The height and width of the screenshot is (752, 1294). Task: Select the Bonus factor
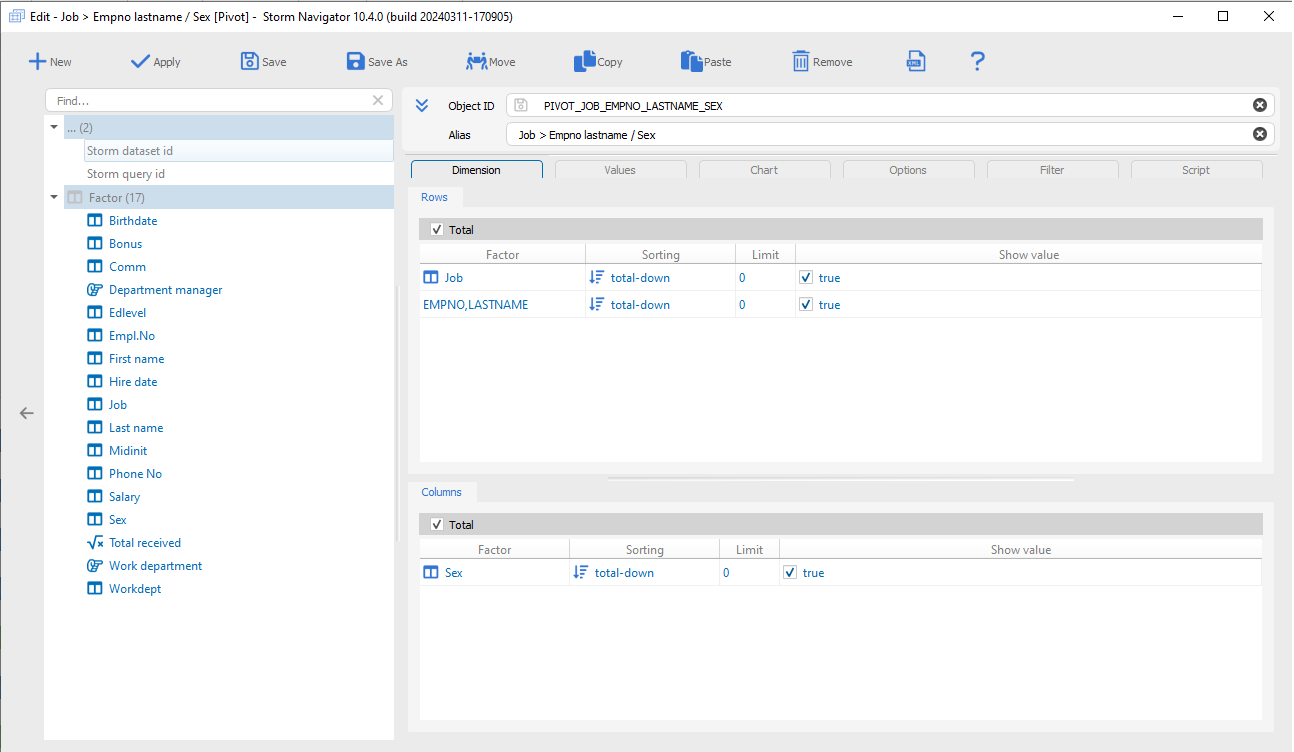[125, 244]
